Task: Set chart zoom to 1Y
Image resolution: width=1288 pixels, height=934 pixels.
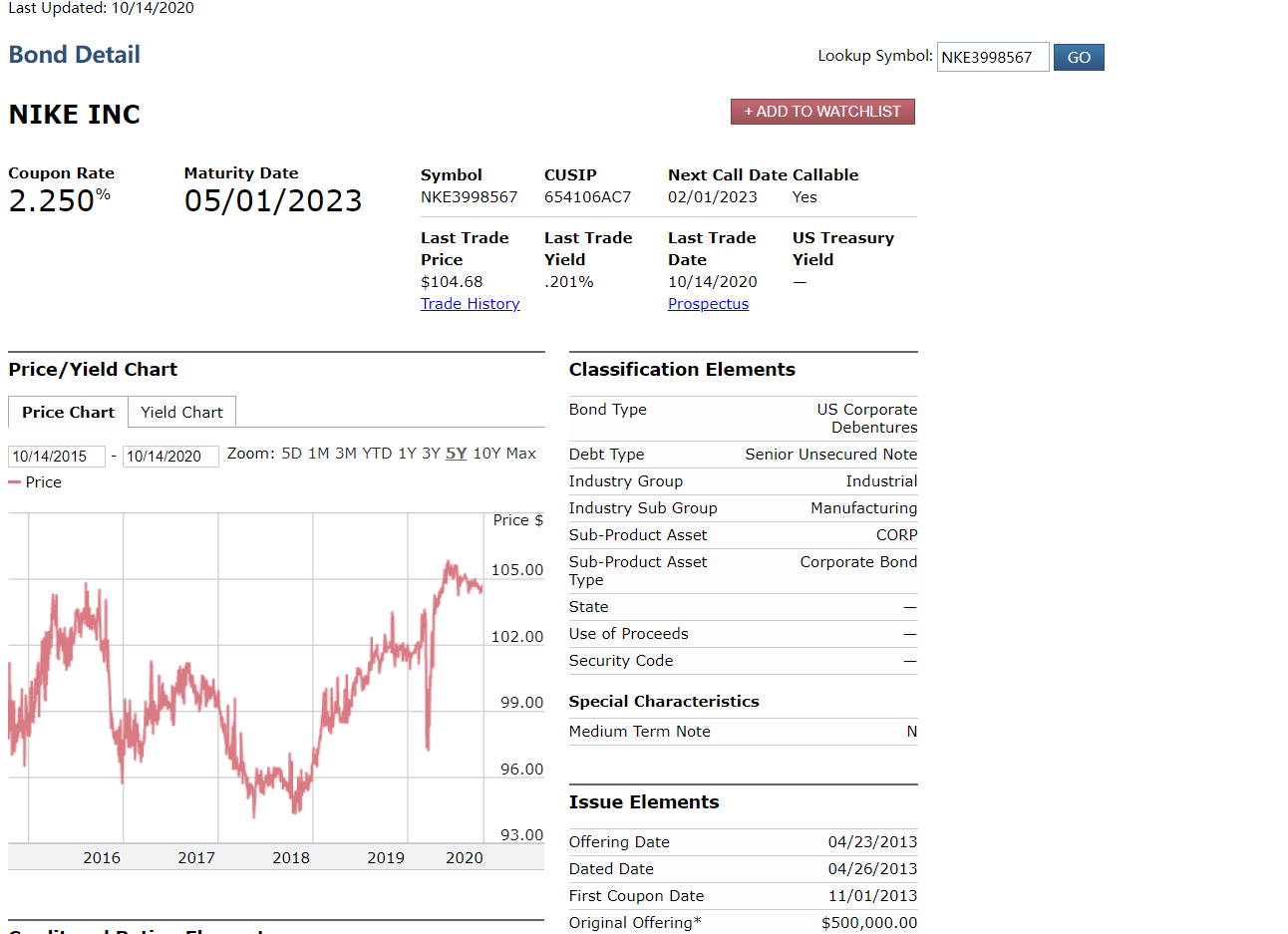Action: point(407,454)
